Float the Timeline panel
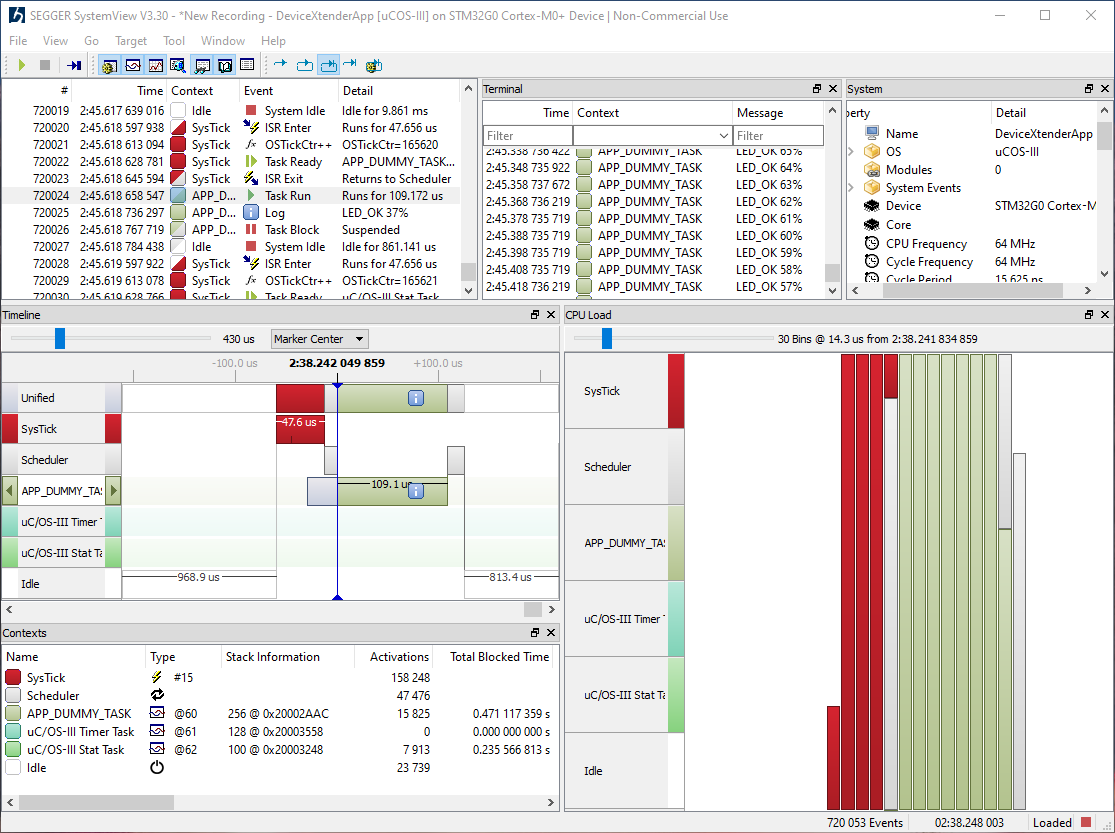The width and height of the screenshot is (1115, 833). pyautogui.click(x=535, y=314)
